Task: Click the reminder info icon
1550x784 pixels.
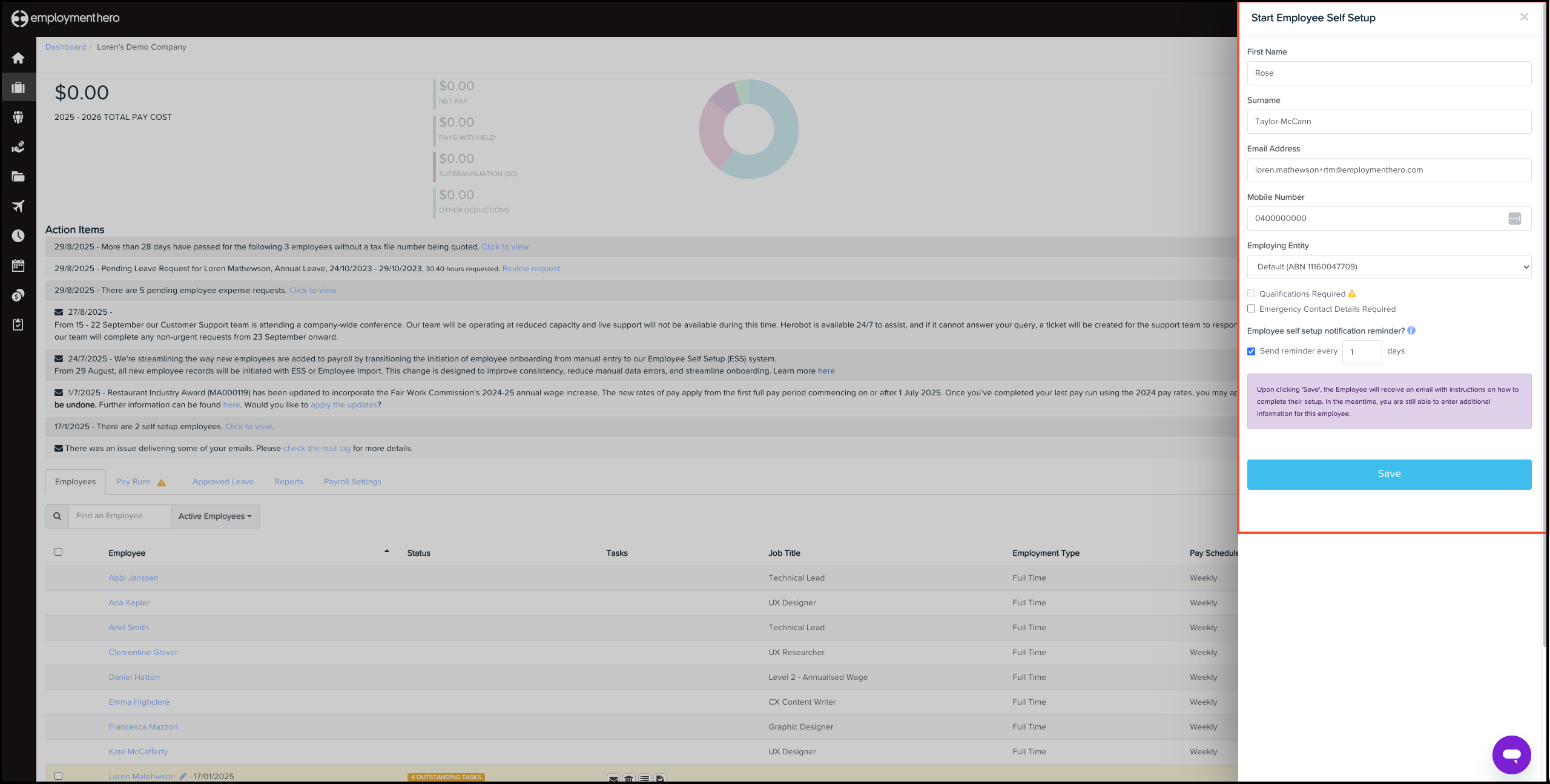Action: pos(1411,331)
